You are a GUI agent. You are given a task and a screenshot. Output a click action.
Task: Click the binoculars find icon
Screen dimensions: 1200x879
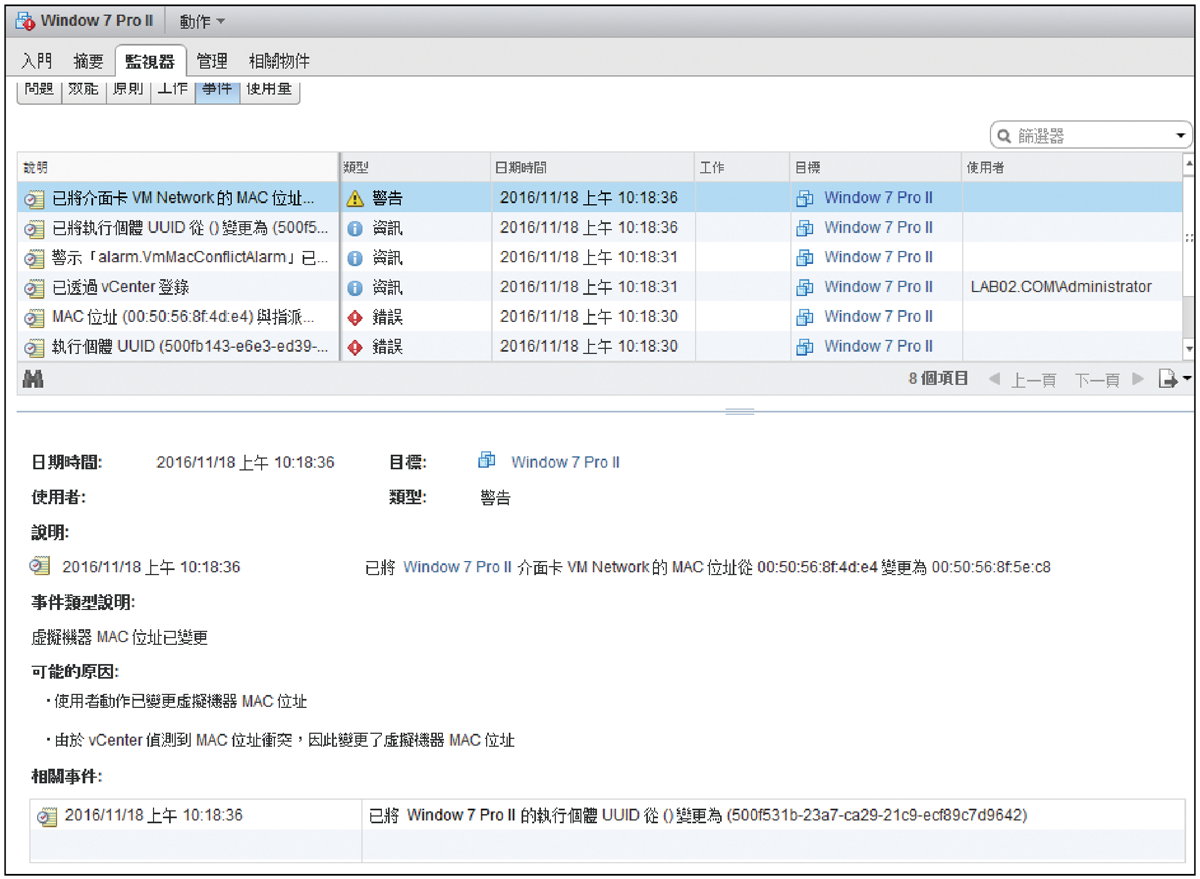(x=32, y=380)
